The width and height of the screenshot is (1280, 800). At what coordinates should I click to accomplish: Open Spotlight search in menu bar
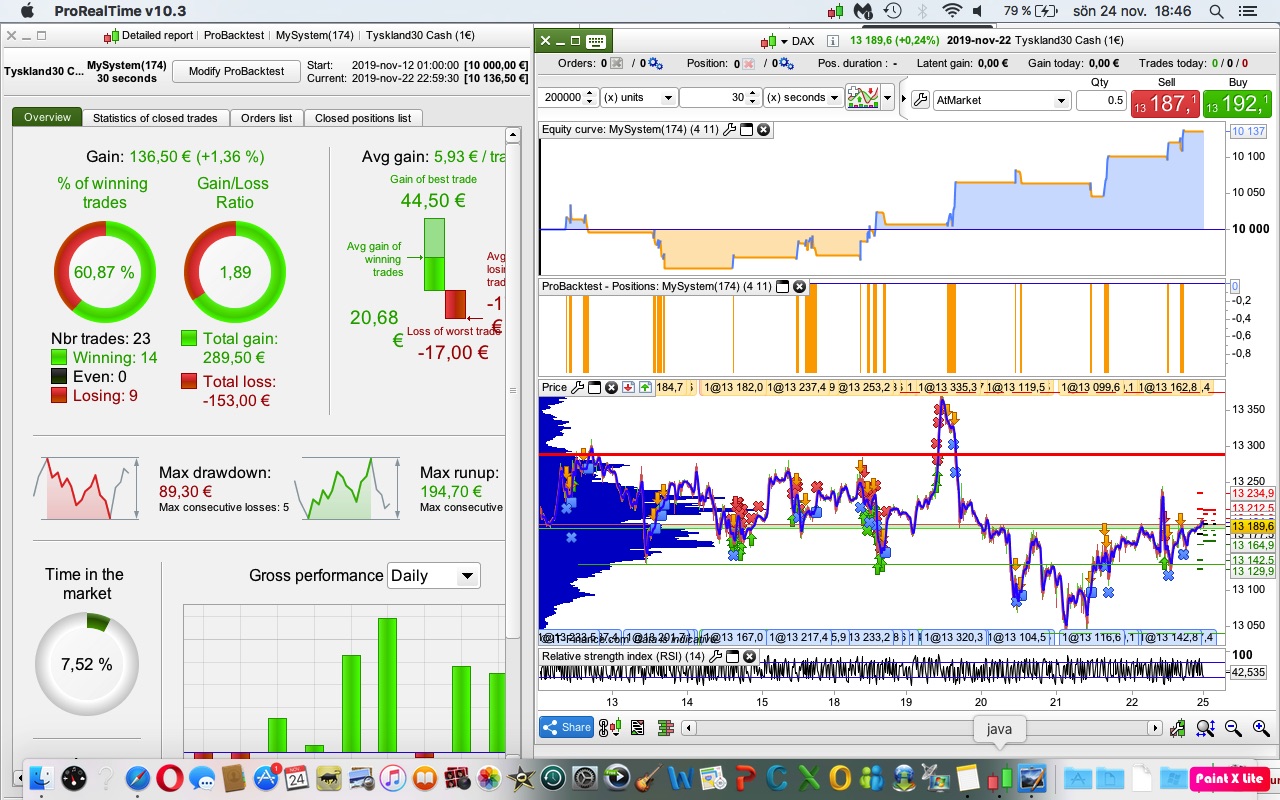click(1216, 11)
